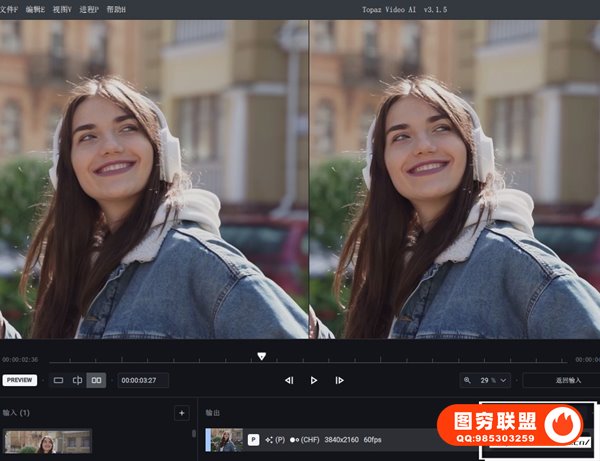Open the 文件 (File) menu
This screenshot has width=600, height=461.
click(8, 9)
